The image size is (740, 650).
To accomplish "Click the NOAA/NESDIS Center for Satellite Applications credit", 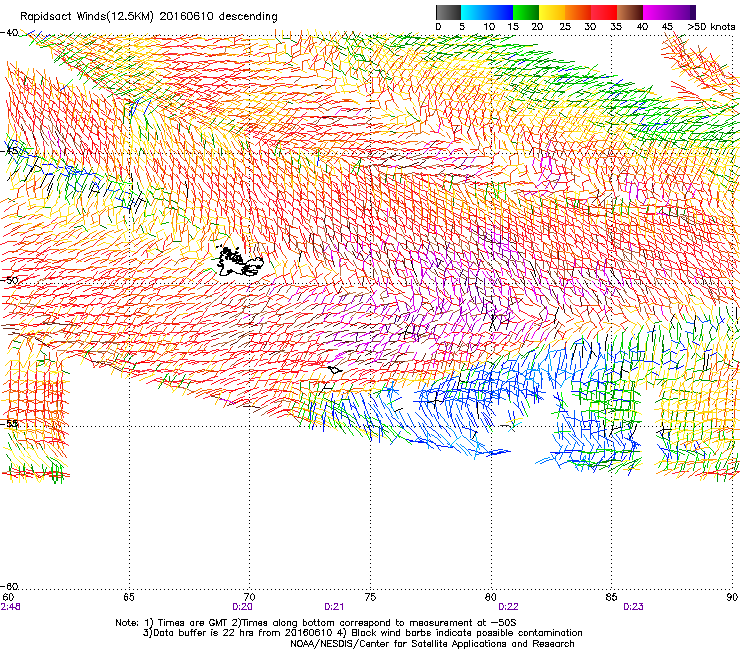I will point(432,643).
